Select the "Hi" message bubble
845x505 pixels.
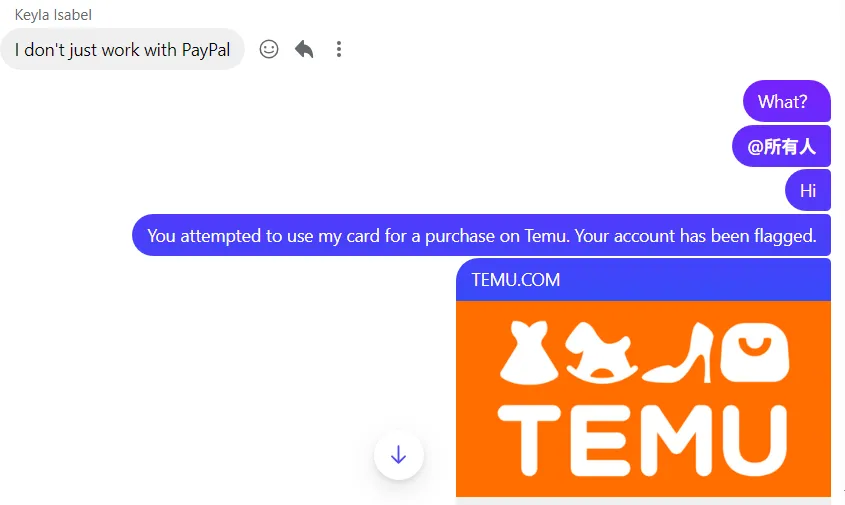(808, 191)
